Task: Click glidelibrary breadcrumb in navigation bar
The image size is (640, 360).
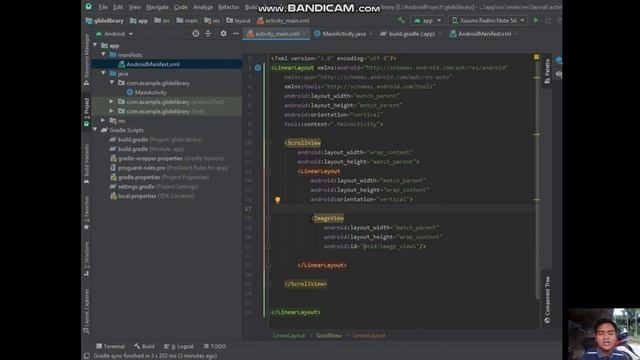Action: point(104,20)
